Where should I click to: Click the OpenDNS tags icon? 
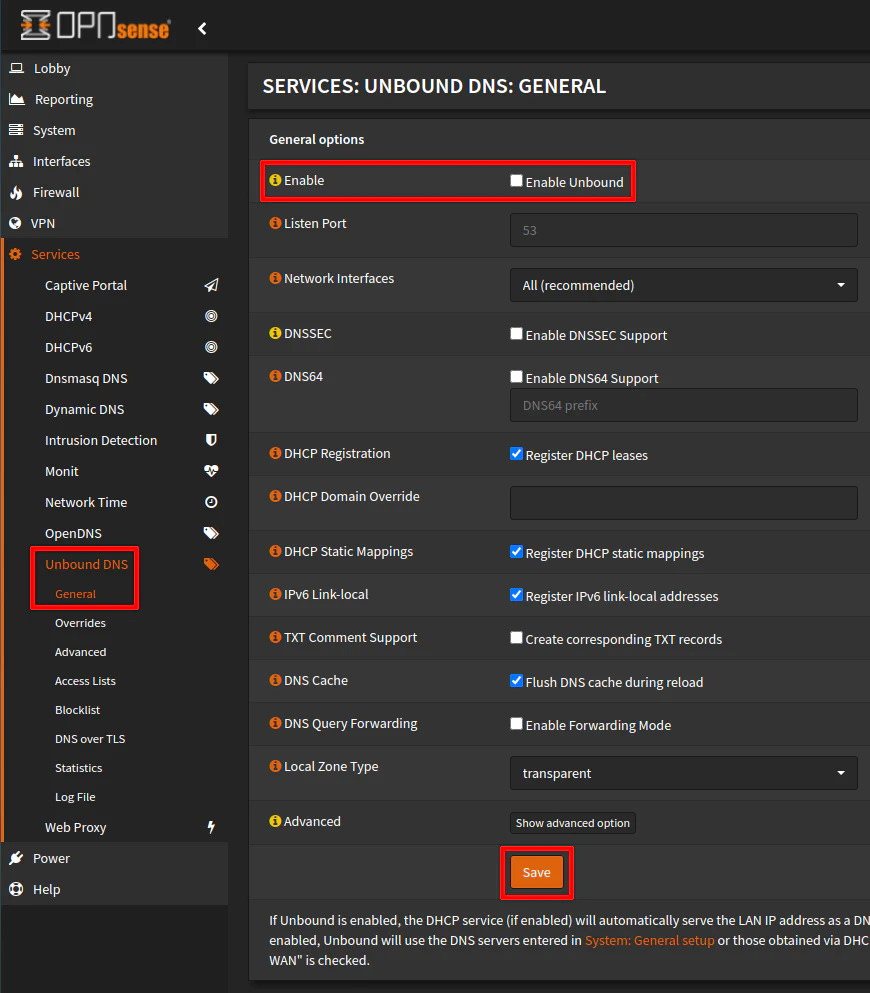(211, 533)
